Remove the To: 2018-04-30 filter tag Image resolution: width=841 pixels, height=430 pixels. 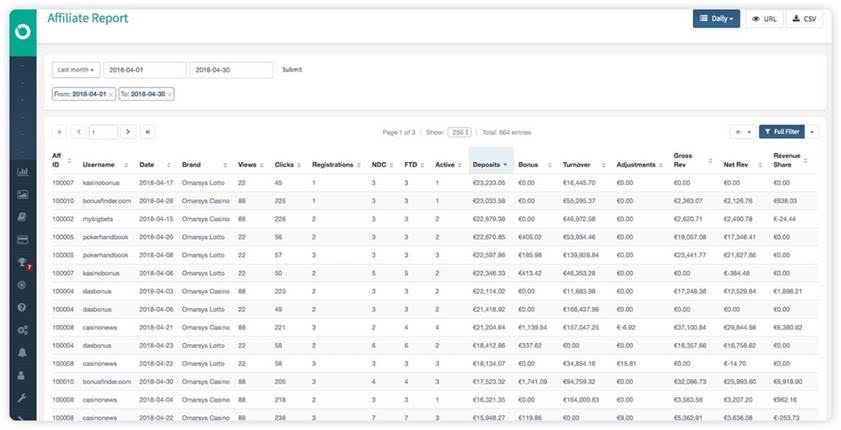click(169, 94)
